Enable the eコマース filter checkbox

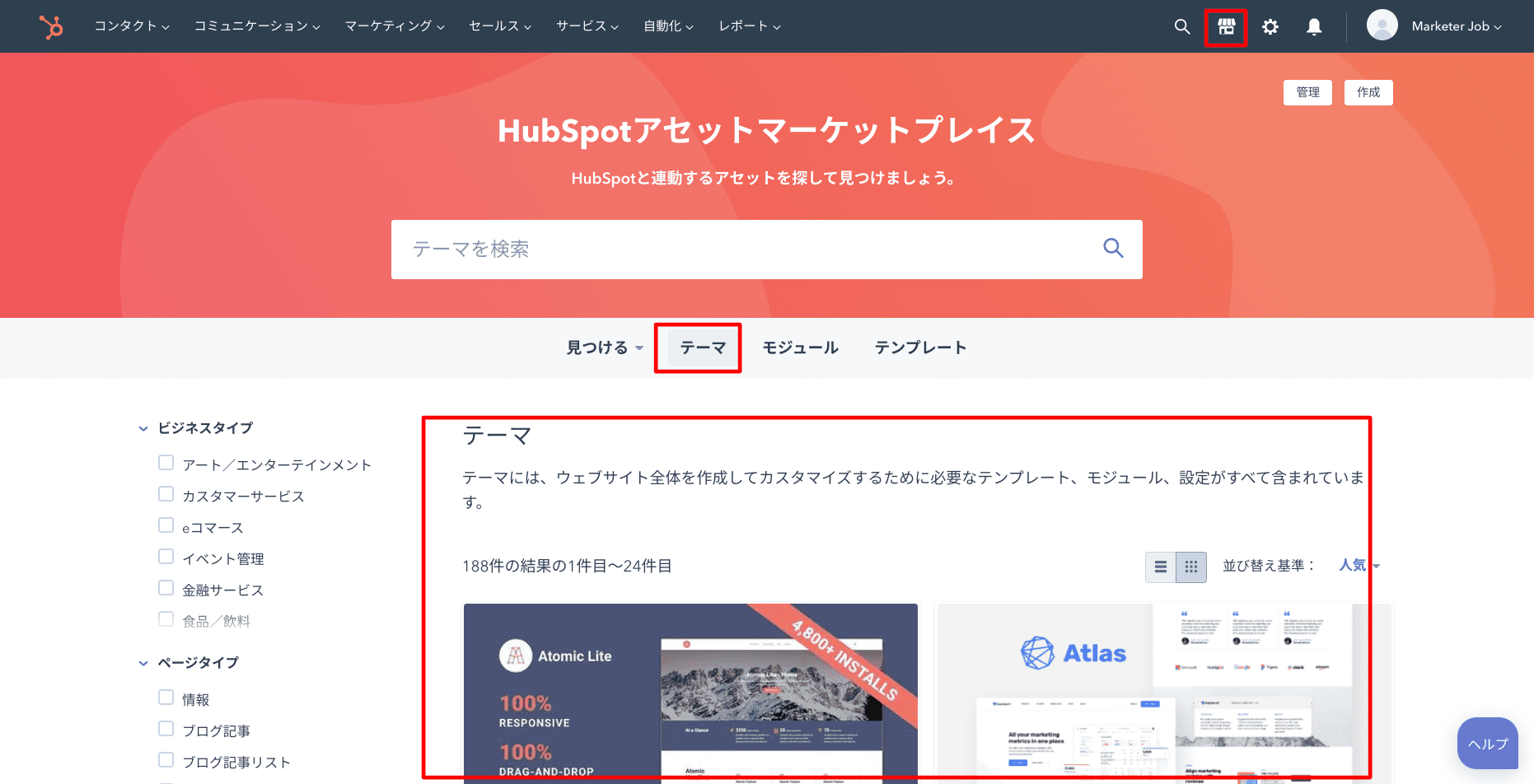click(x=166, y=525)
